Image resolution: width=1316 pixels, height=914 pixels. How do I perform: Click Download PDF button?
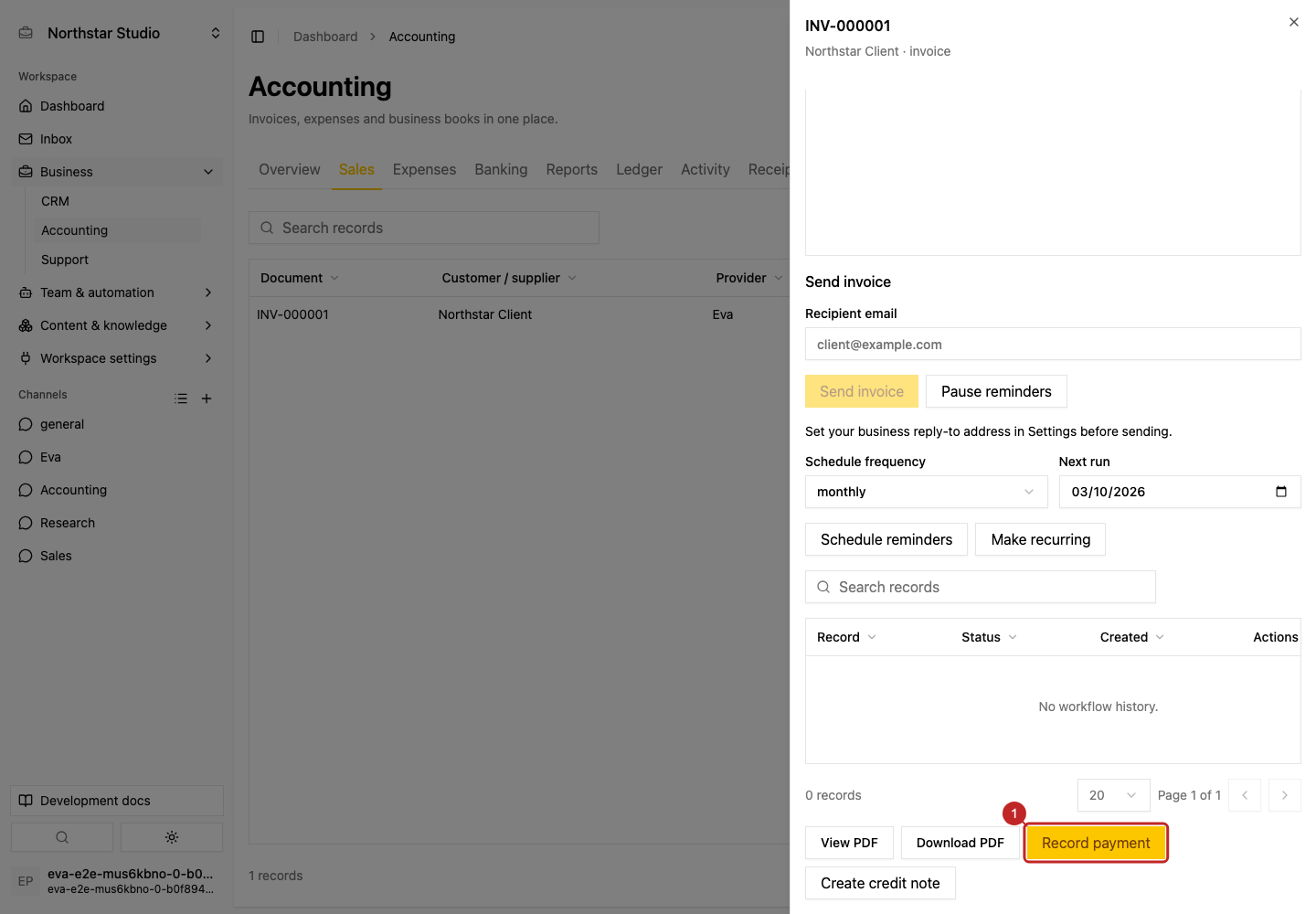tap(960, 843)
